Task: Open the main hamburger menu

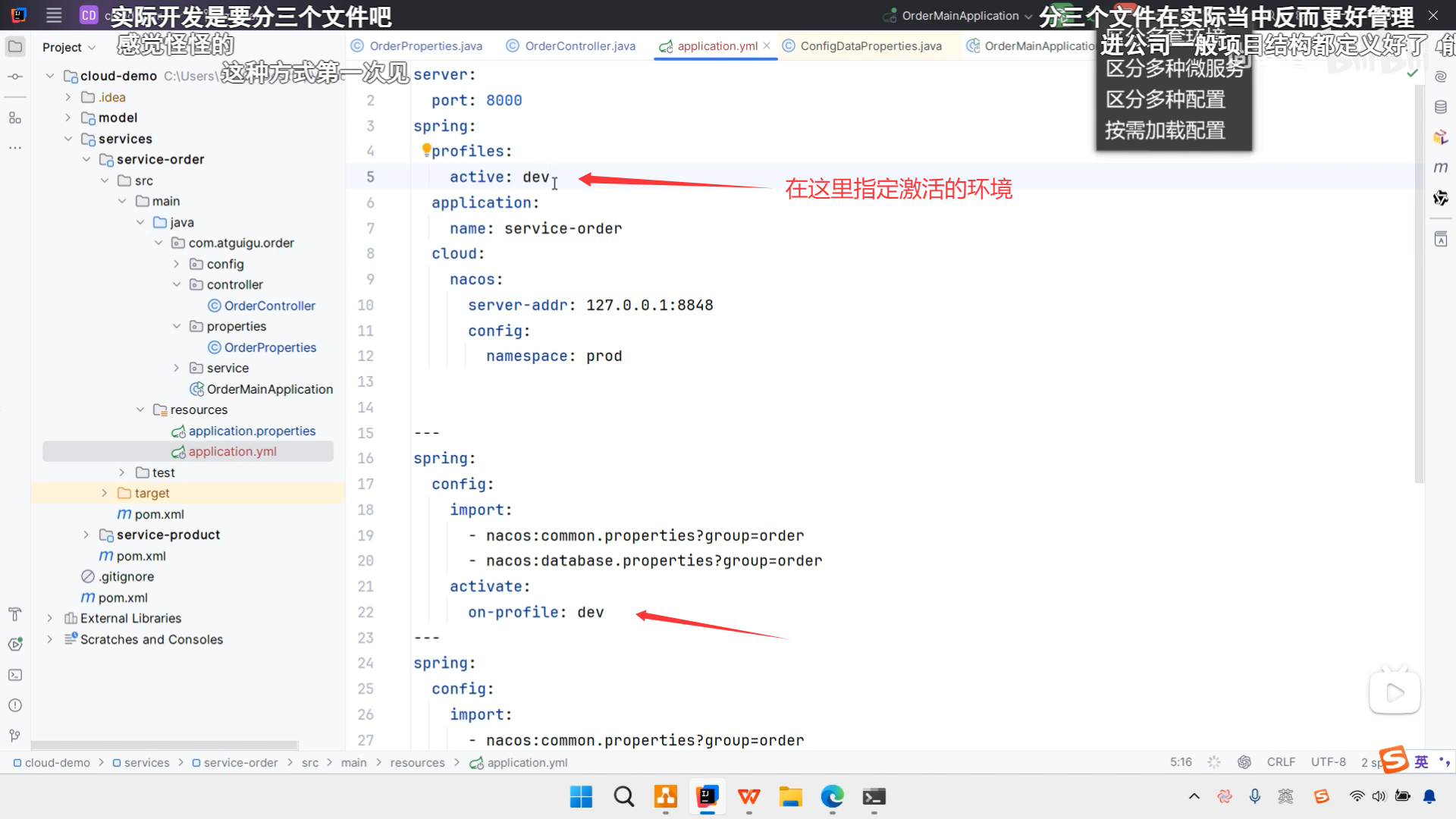Action: pos(54,15)
